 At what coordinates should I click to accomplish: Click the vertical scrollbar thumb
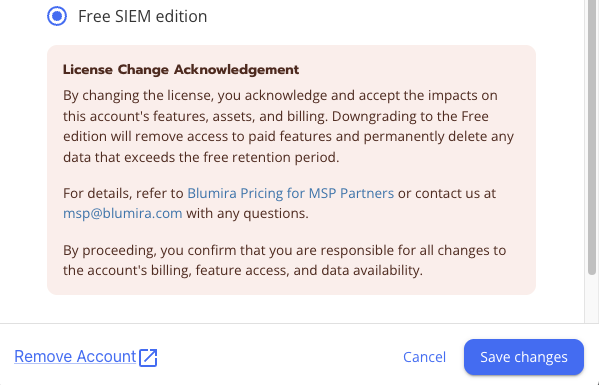point(592,138)
